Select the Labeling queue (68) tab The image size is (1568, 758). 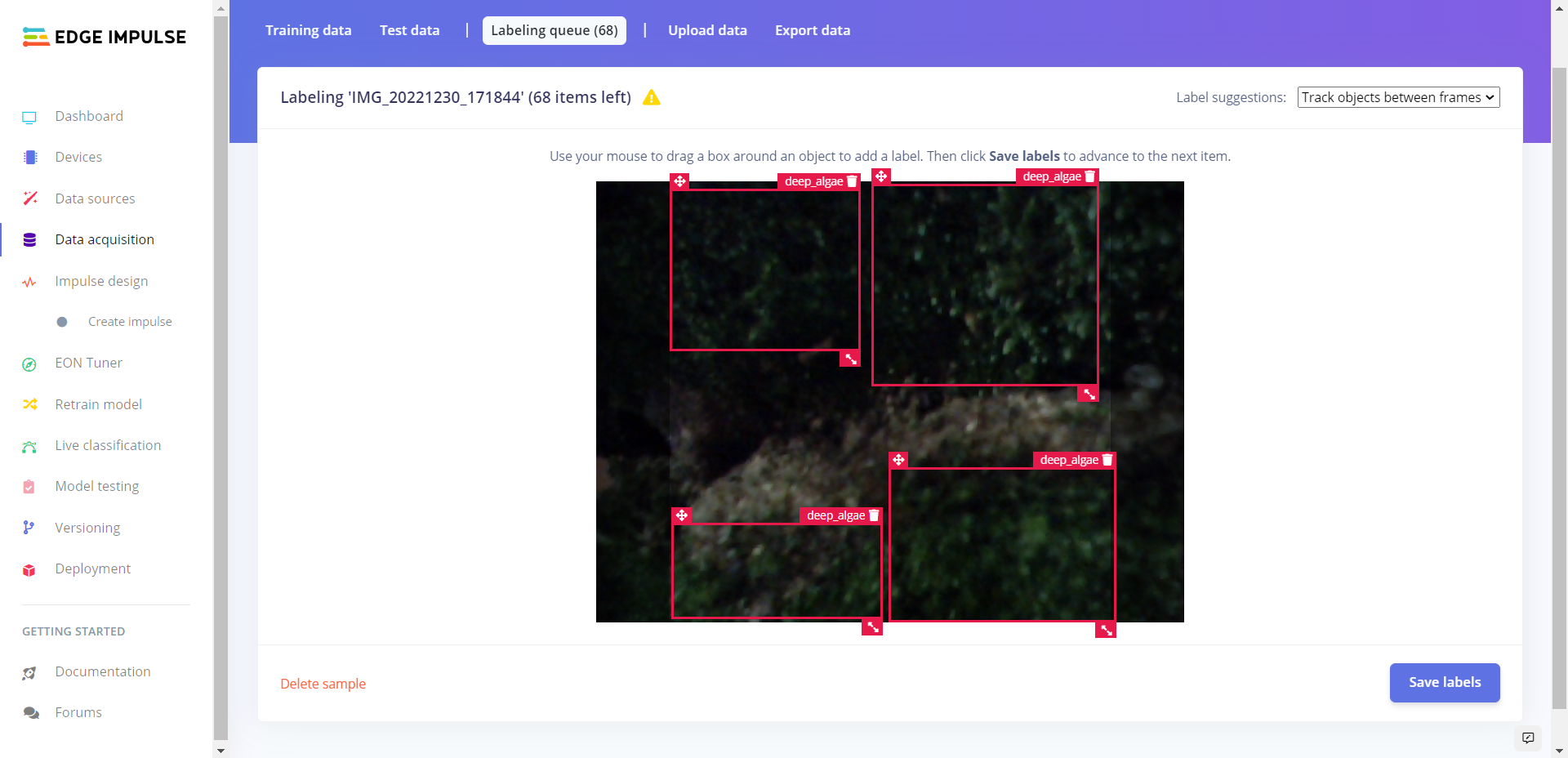555,30
